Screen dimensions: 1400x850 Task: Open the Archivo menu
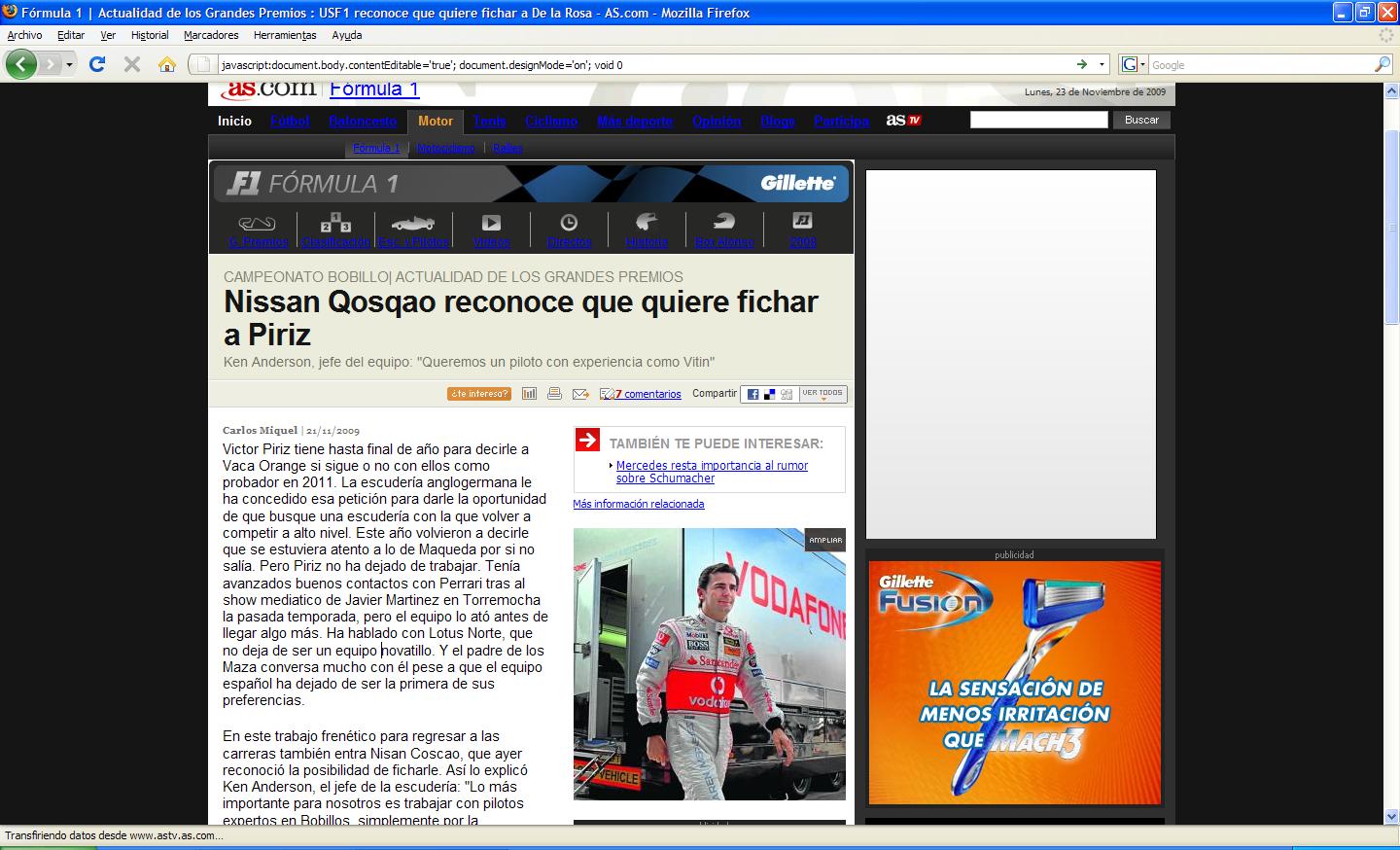coord(24,35)
